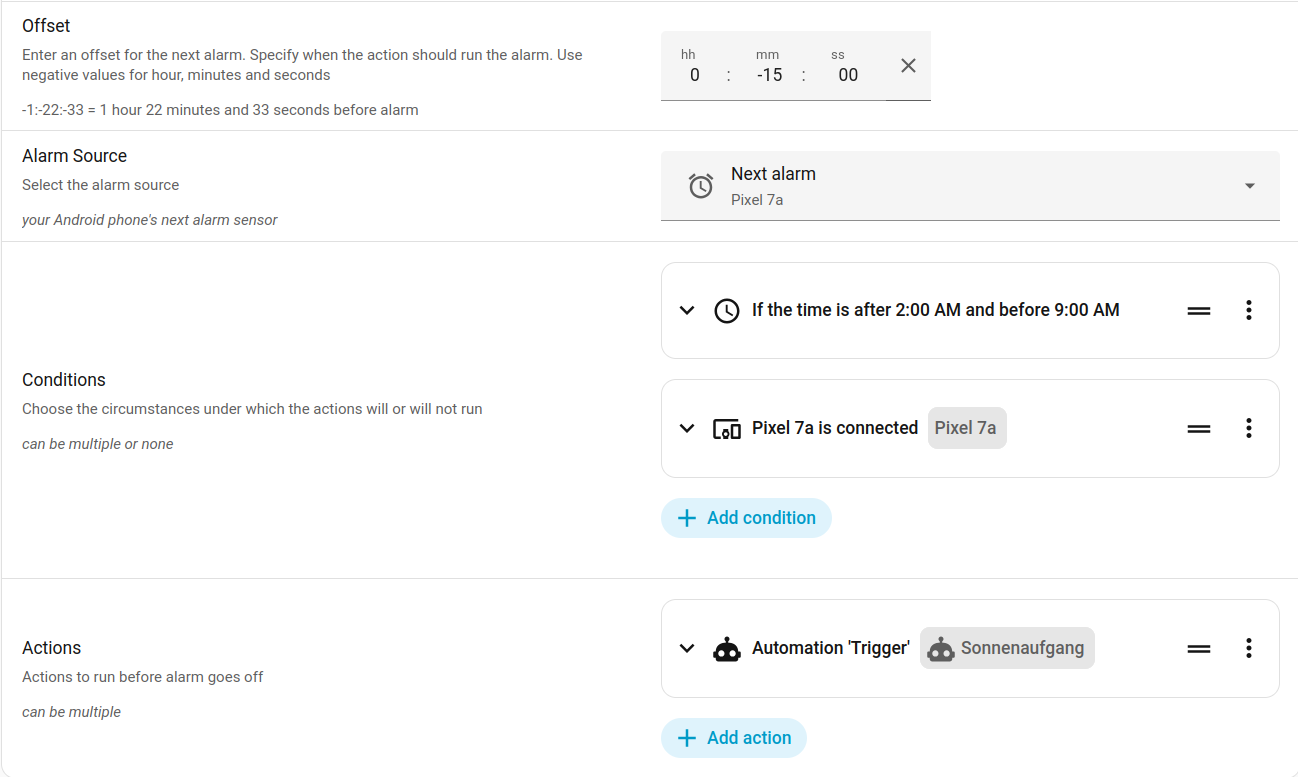Expand the Automation 'Trigger' action row
This screenshot has height=777, width=1298.
click(x=687, y=649)
